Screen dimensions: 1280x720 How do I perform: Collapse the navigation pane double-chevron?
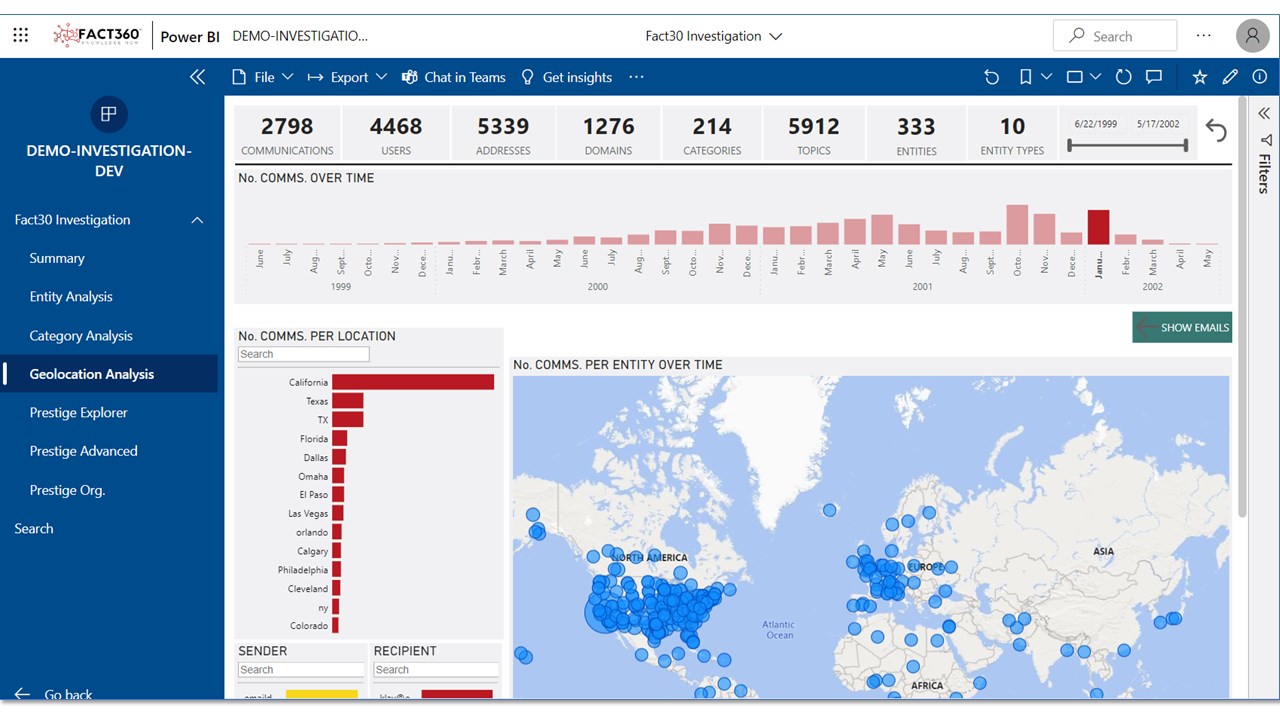tap(197, 77)
